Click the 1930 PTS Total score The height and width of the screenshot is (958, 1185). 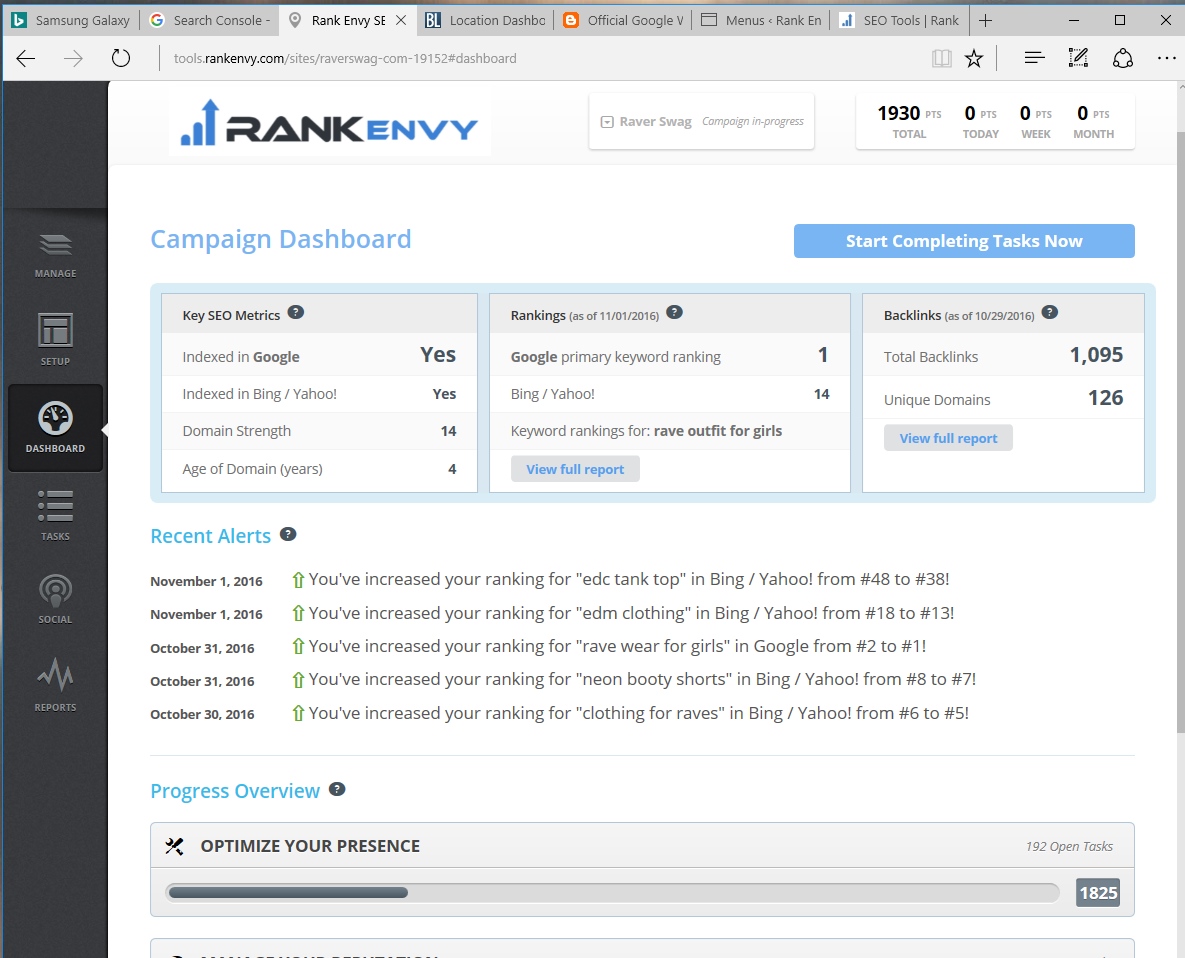pos(909,122)
